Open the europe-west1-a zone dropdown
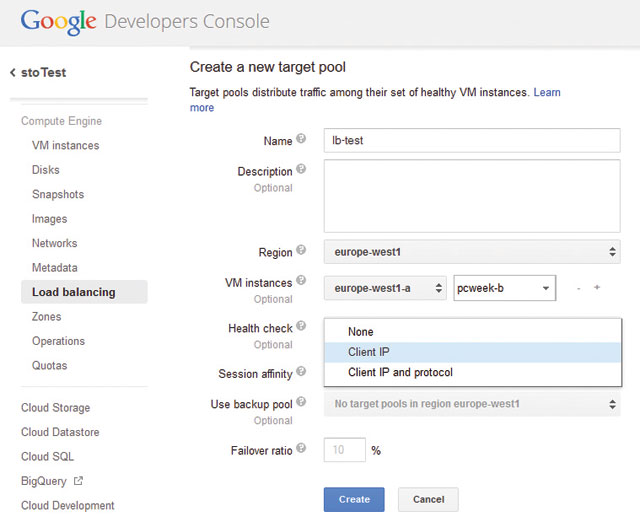The width and height of the screenshot is (640, 522). 385,288
